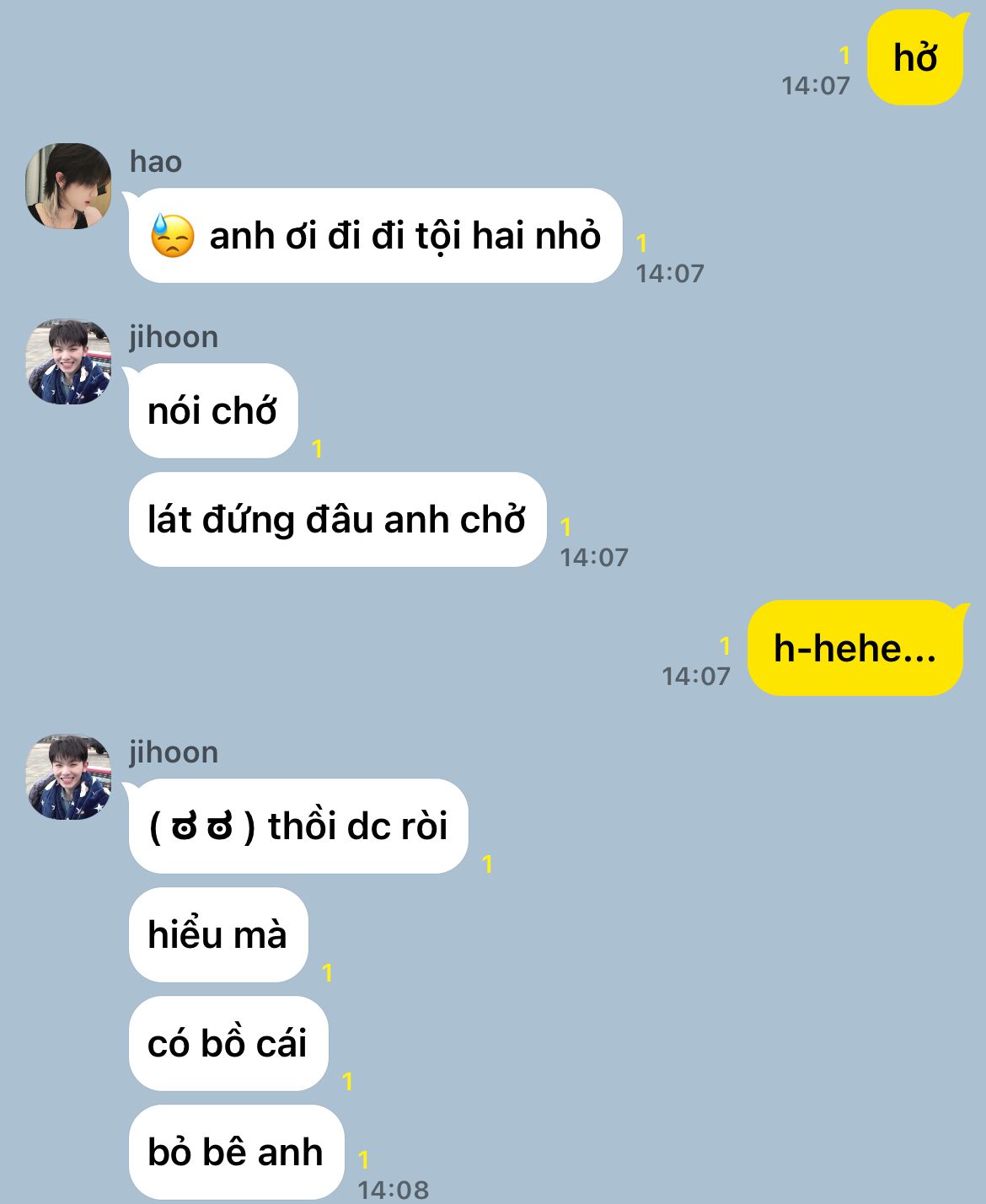
Task: Select the 'h-hehe...' yellow message bubble
Action: click(x=855, y=648)
